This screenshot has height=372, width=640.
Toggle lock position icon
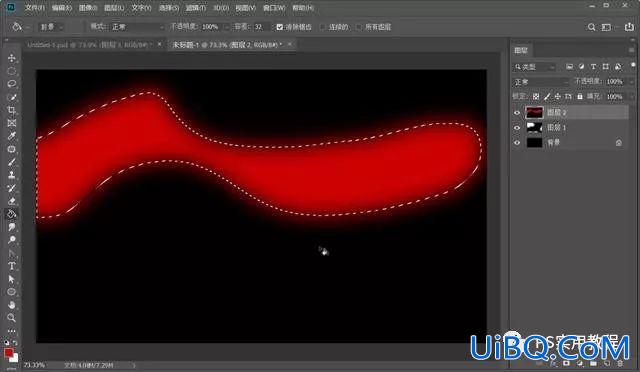click(558, 97)
